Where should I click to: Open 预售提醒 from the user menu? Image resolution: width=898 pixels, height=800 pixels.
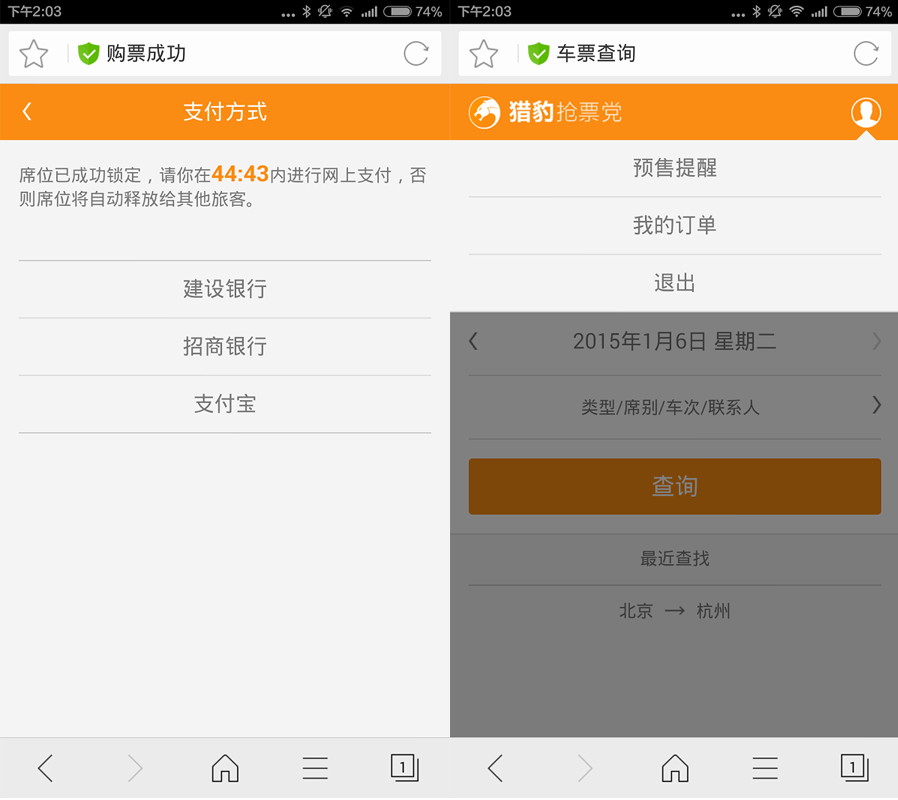pyautogui.click(x=675, y=168)
